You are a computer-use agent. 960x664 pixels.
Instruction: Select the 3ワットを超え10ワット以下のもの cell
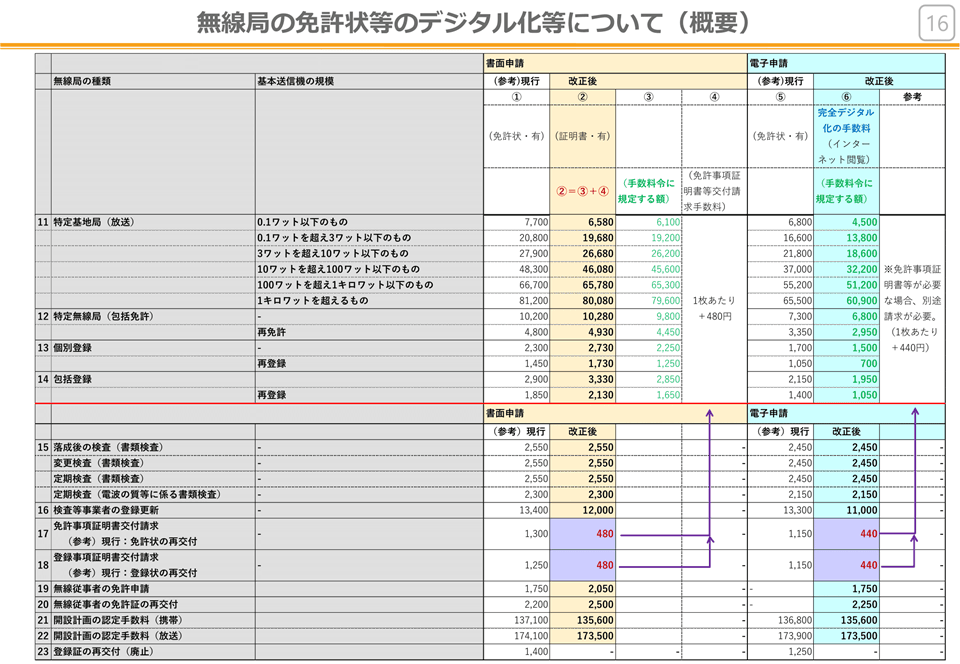tap(333, 253)
